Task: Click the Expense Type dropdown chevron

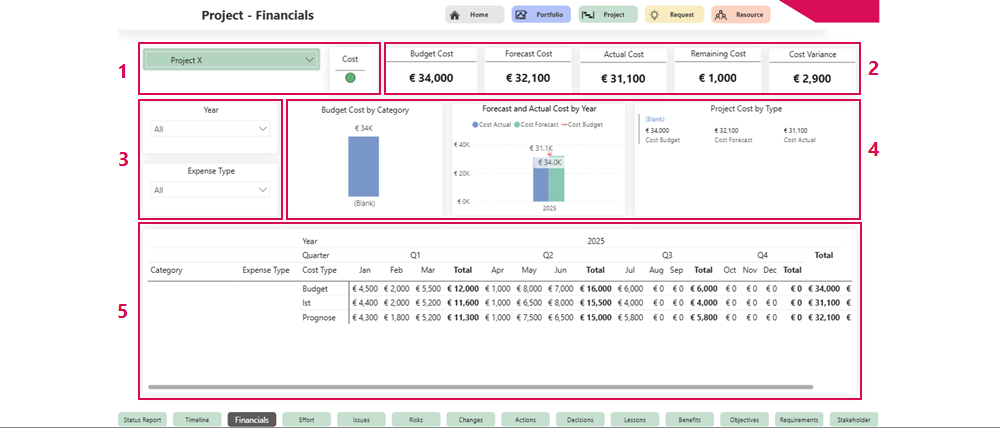Action: (x=263, y=190)
